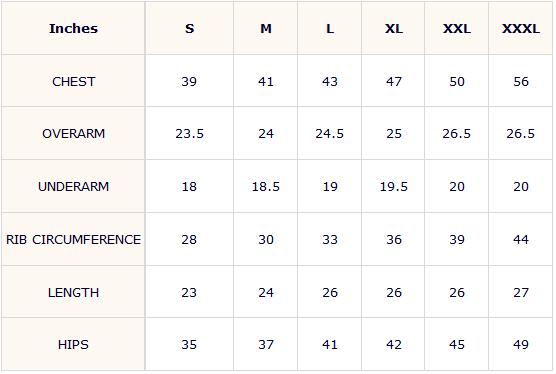This screenshot has height=374, width=556.
Task: Click the hips value 35 for S
Action: coord(189,344)
